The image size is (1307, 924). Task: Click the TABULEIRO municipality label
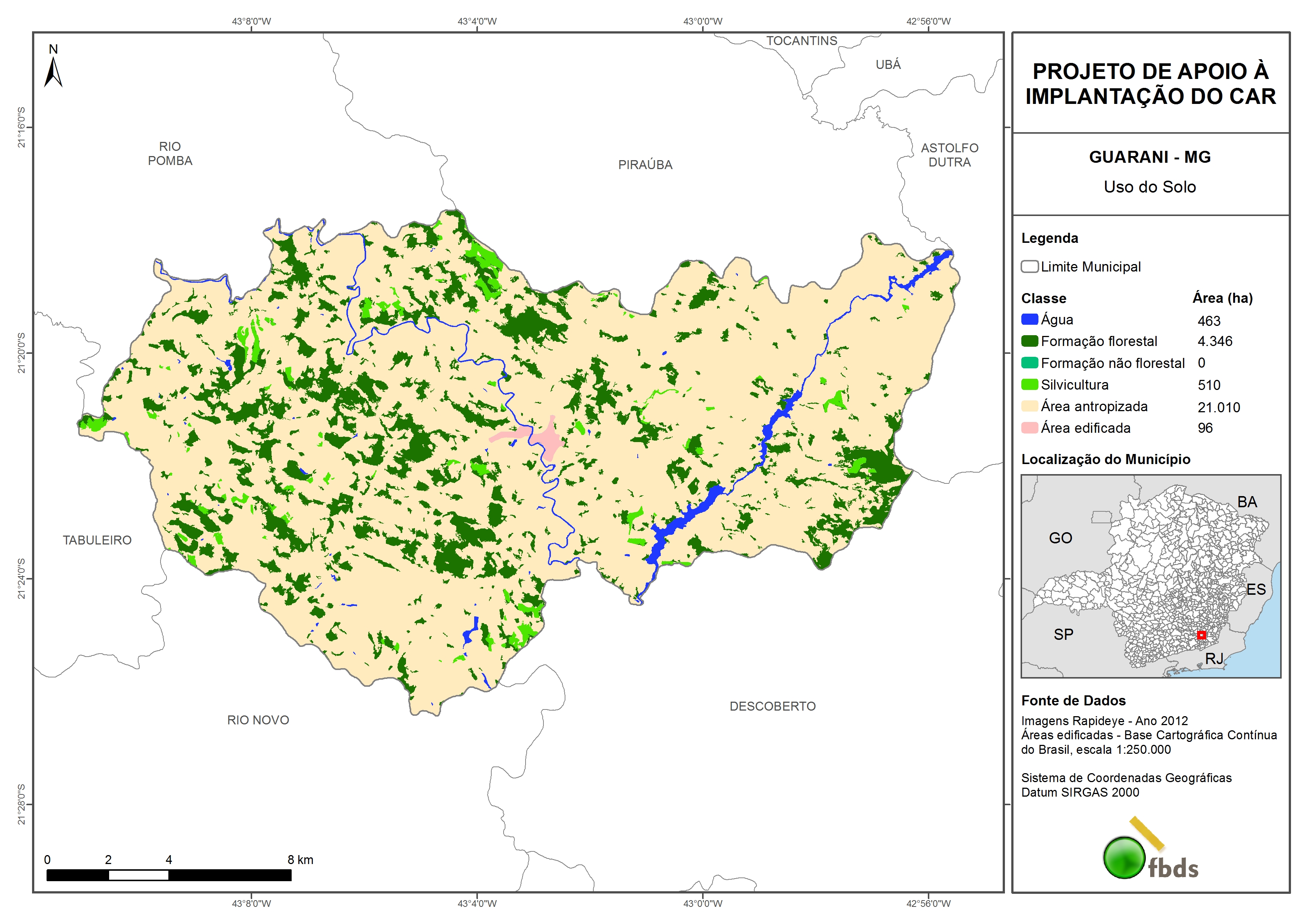pos(97,540)
